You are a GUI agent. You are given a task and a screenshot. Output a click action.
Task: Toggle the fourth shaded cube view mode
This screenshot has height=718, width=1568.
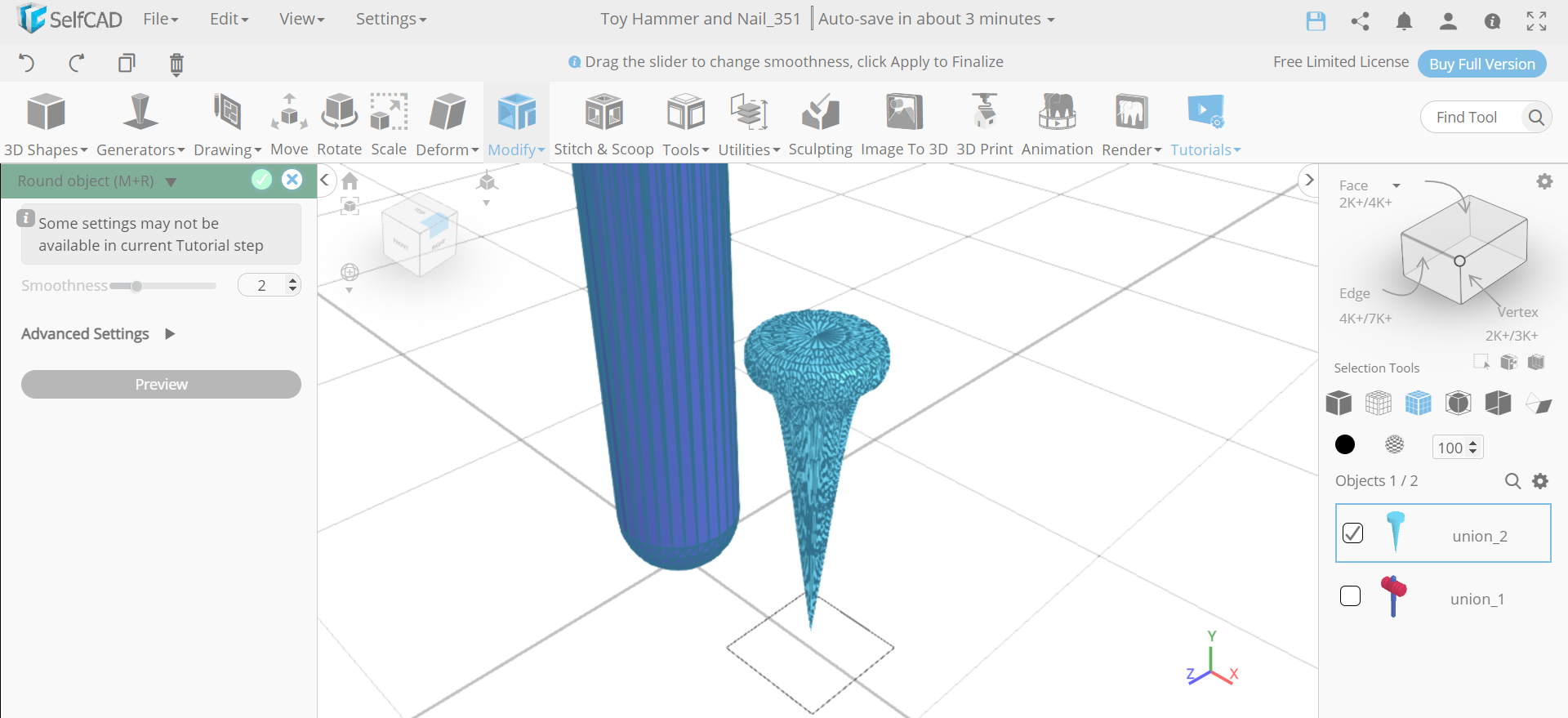click(x=1459, y=403)
